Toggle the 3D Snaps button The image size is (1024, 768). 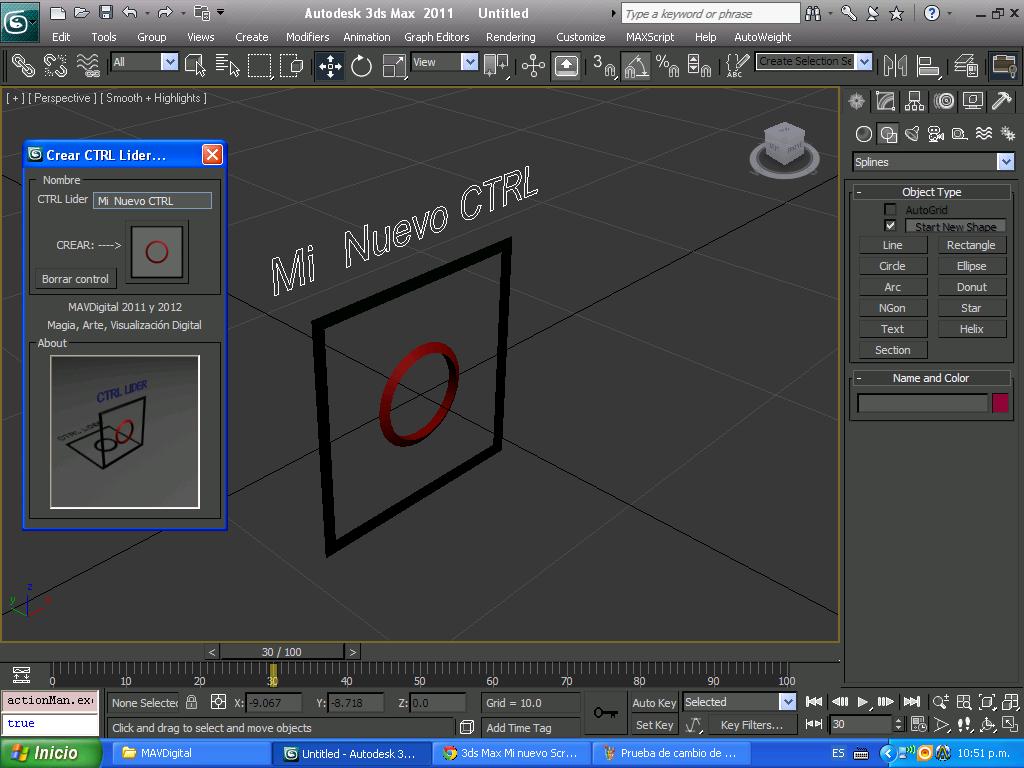pos(603,65)
